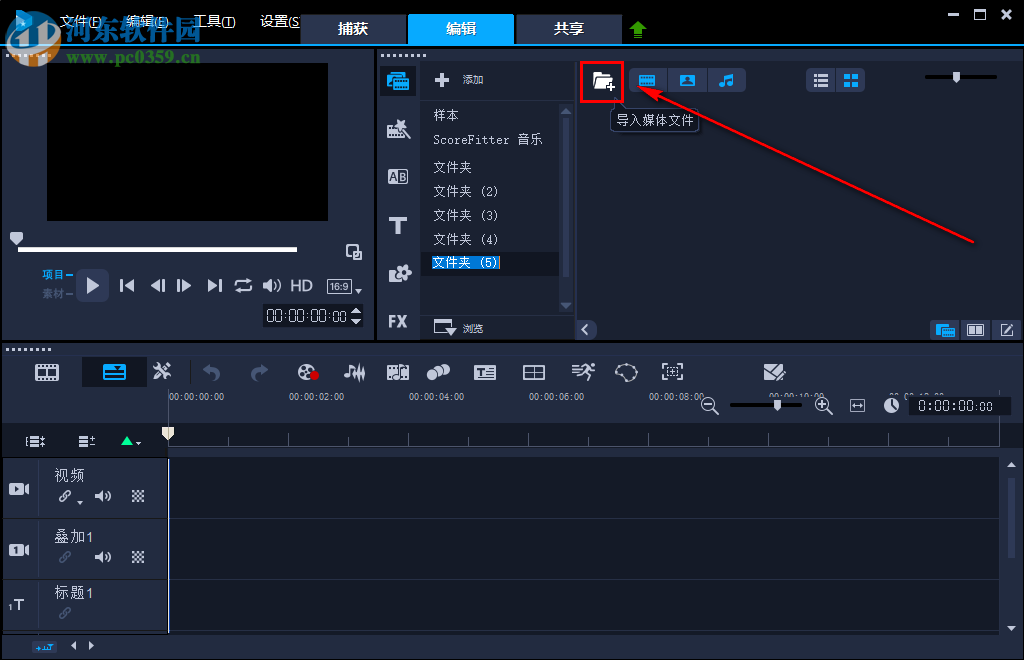Switch to the 共享 tab
Image resolution: width=1024 pixels, height=660 pixels.
569,29
